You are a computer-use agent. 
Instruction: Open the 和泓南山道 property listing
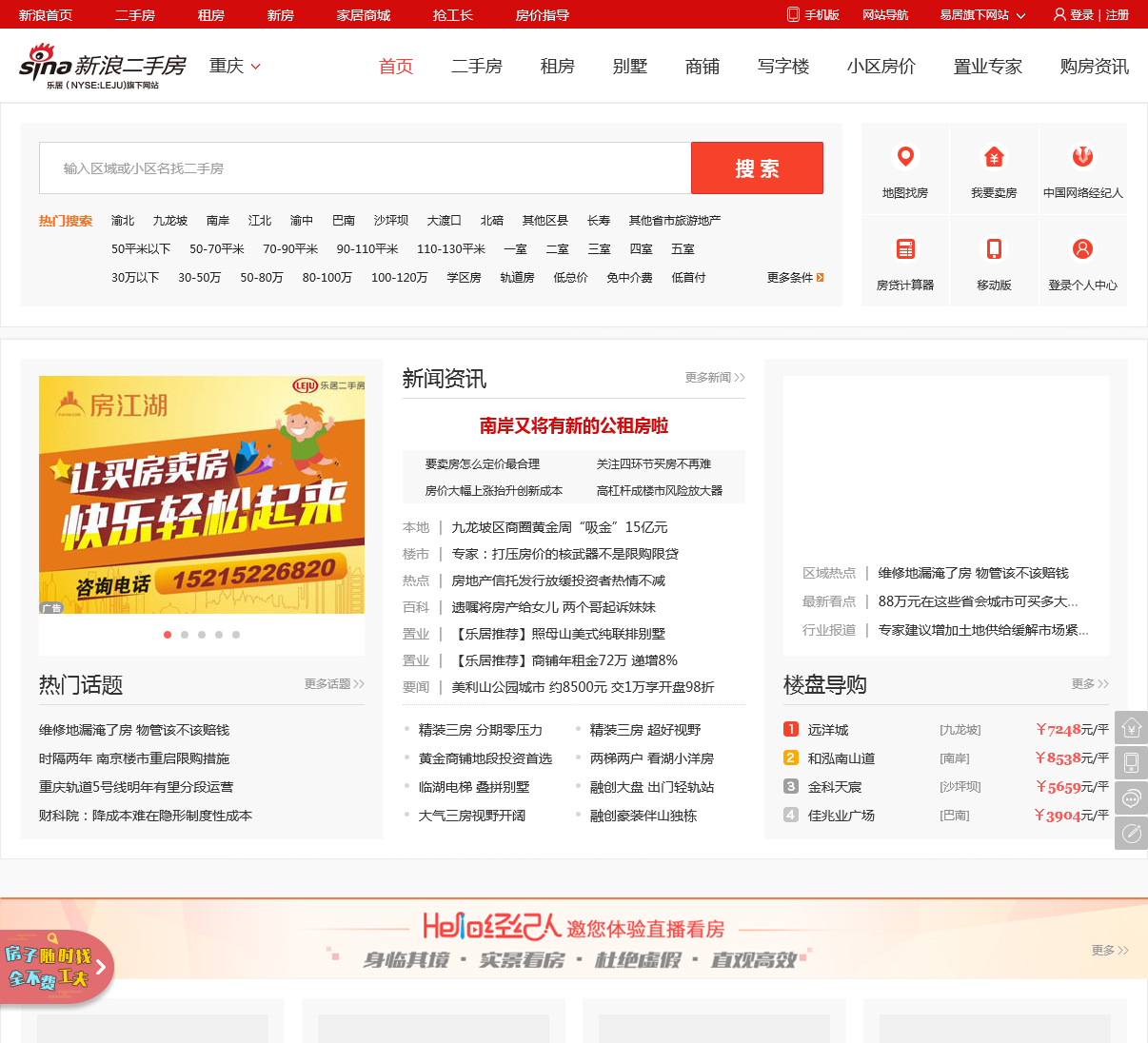[x=841, y=758]
